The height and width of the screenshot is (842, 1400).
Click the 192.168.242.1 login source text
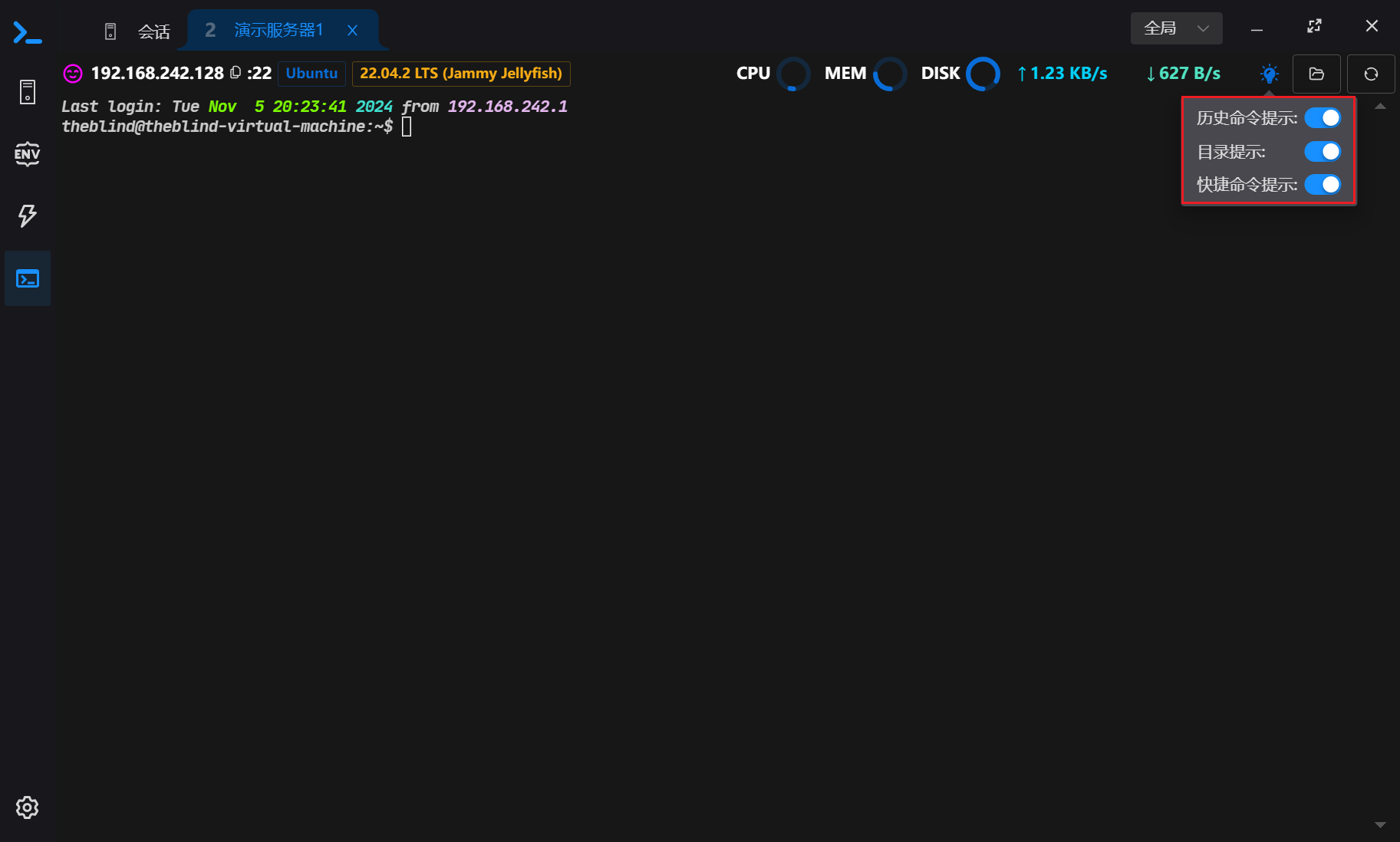pos(508,107)
